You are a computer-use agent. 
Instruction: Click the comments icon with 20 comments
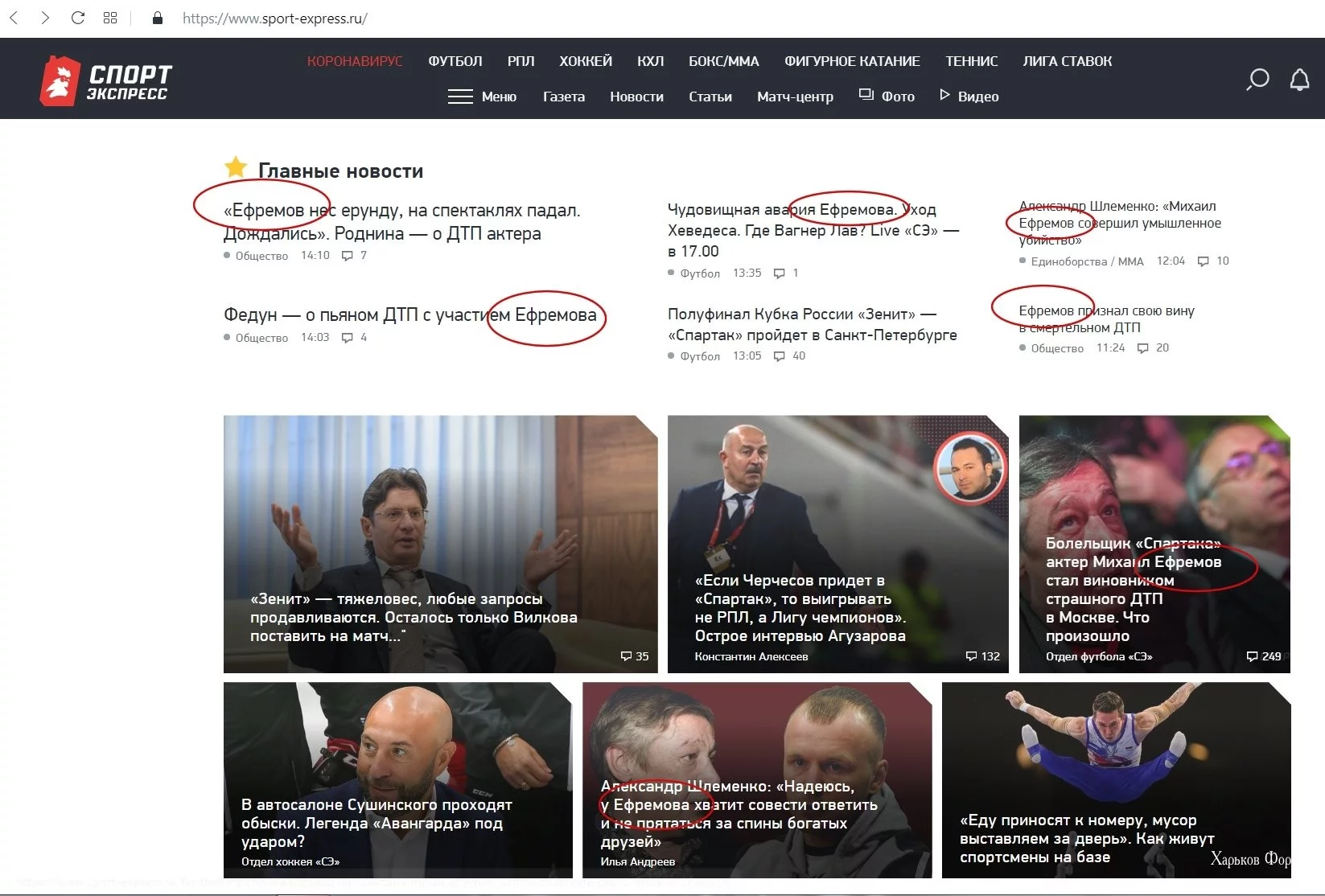click(x=1143, y=348)
